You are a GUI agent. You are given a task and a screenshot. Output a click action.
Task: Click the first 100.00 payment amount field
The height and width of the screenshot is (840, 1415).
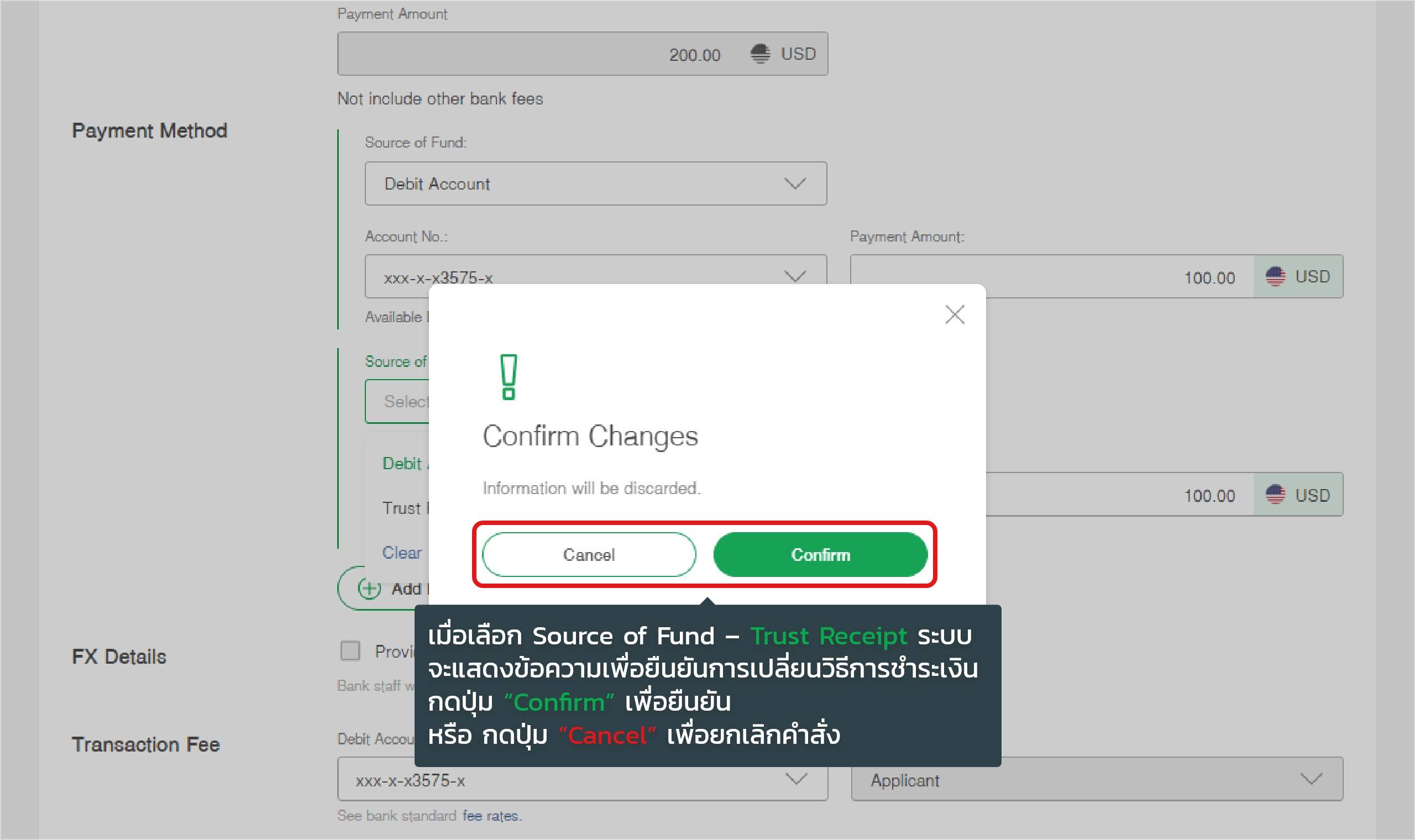coord(1096,276)
